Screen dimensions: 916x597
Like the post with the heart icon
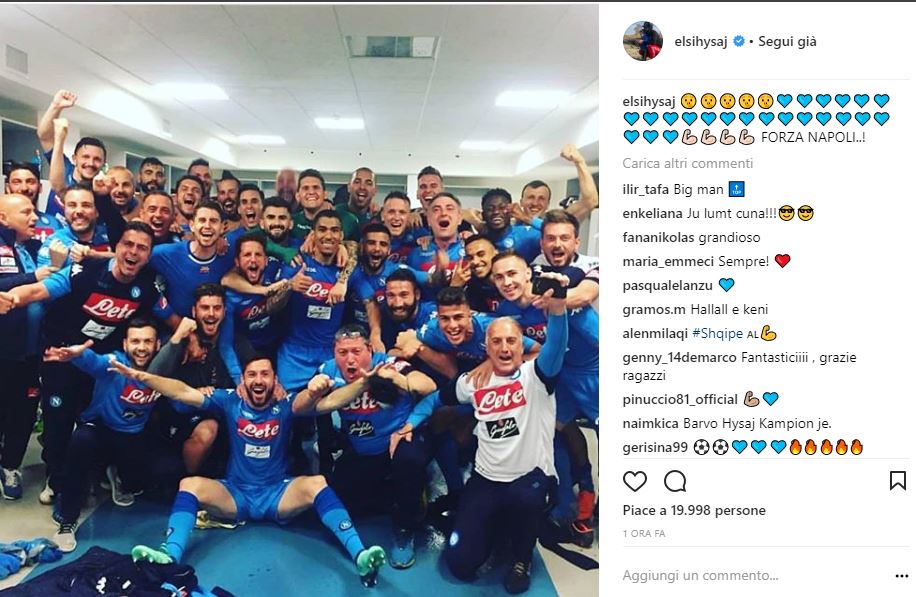pyautogui.click(x=634, y=481)
